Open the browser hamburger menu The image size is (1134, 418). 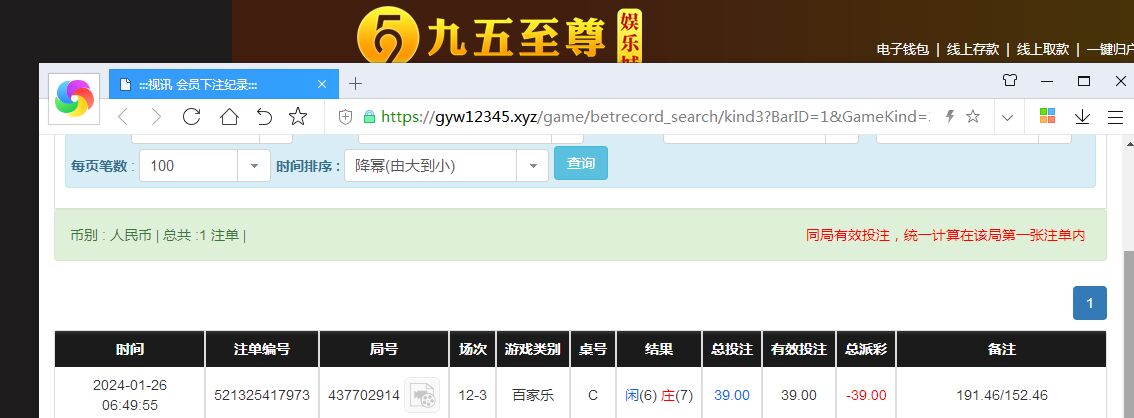[x=1116, y=116]
